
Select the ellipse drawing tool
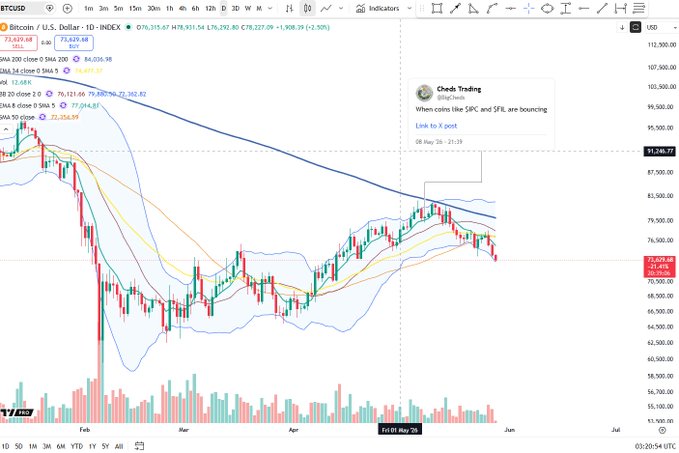click(x=547, y=8)
